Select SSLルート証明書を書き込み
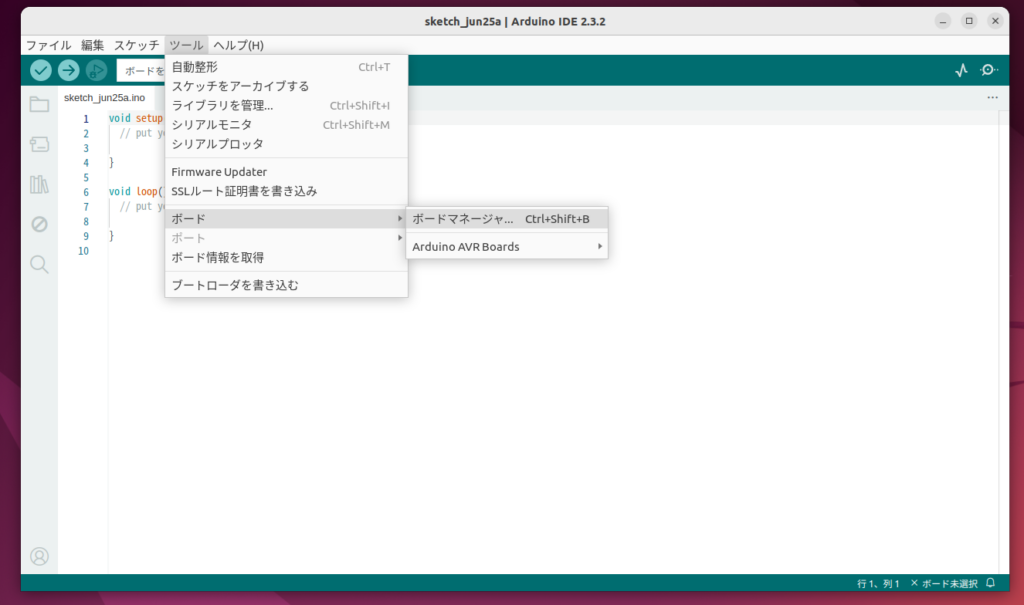 [286, 191]
